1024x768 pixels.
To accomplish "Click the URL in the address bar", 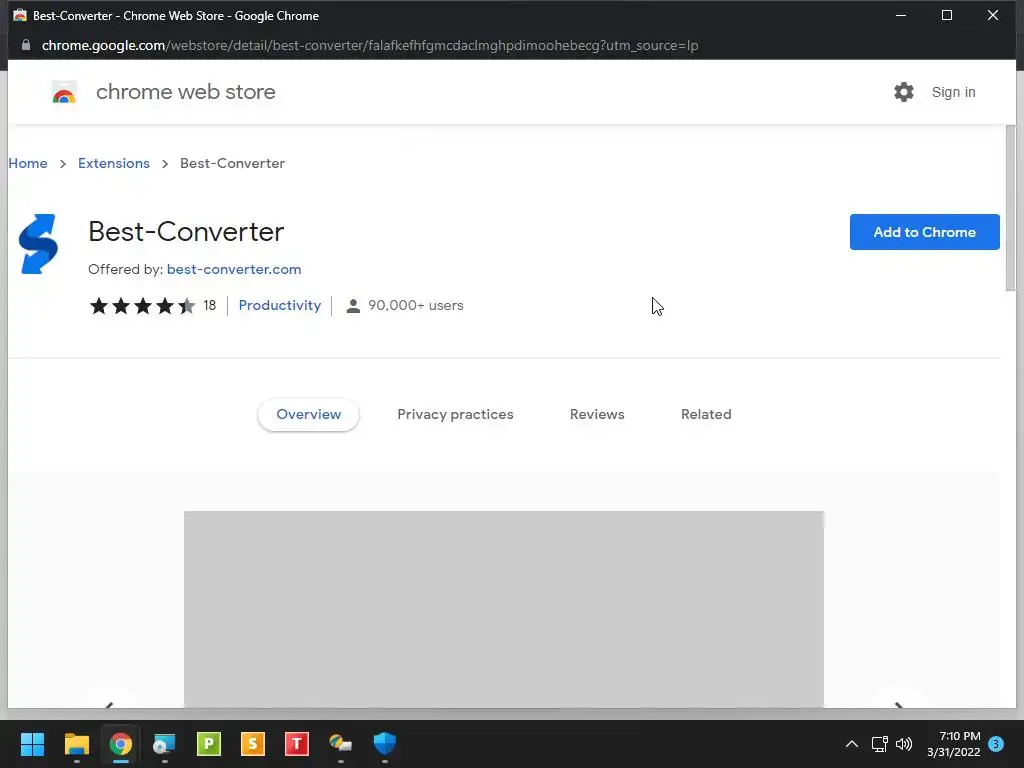I will click(370, 45).
